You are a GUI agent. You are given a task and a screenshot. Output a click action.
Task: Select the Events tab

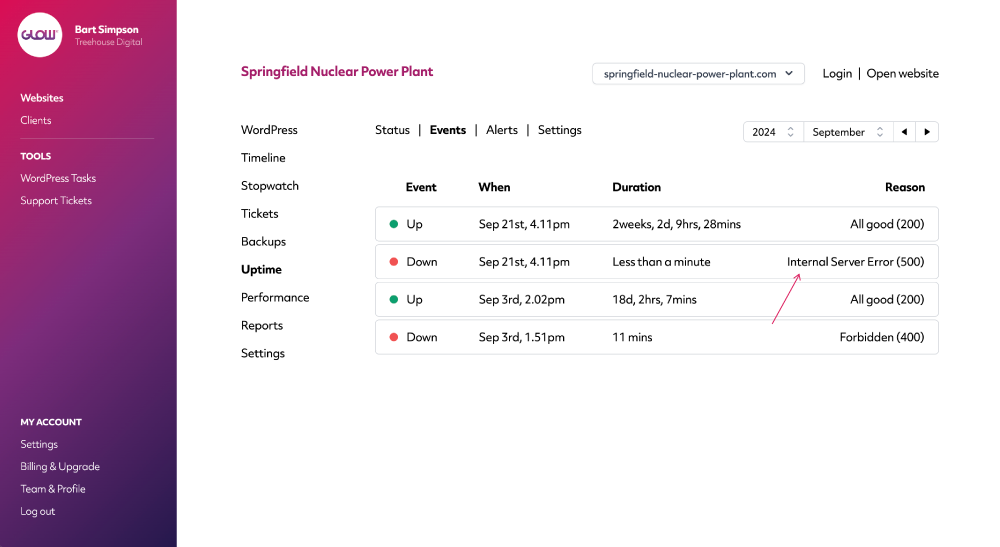click(448, 130)
